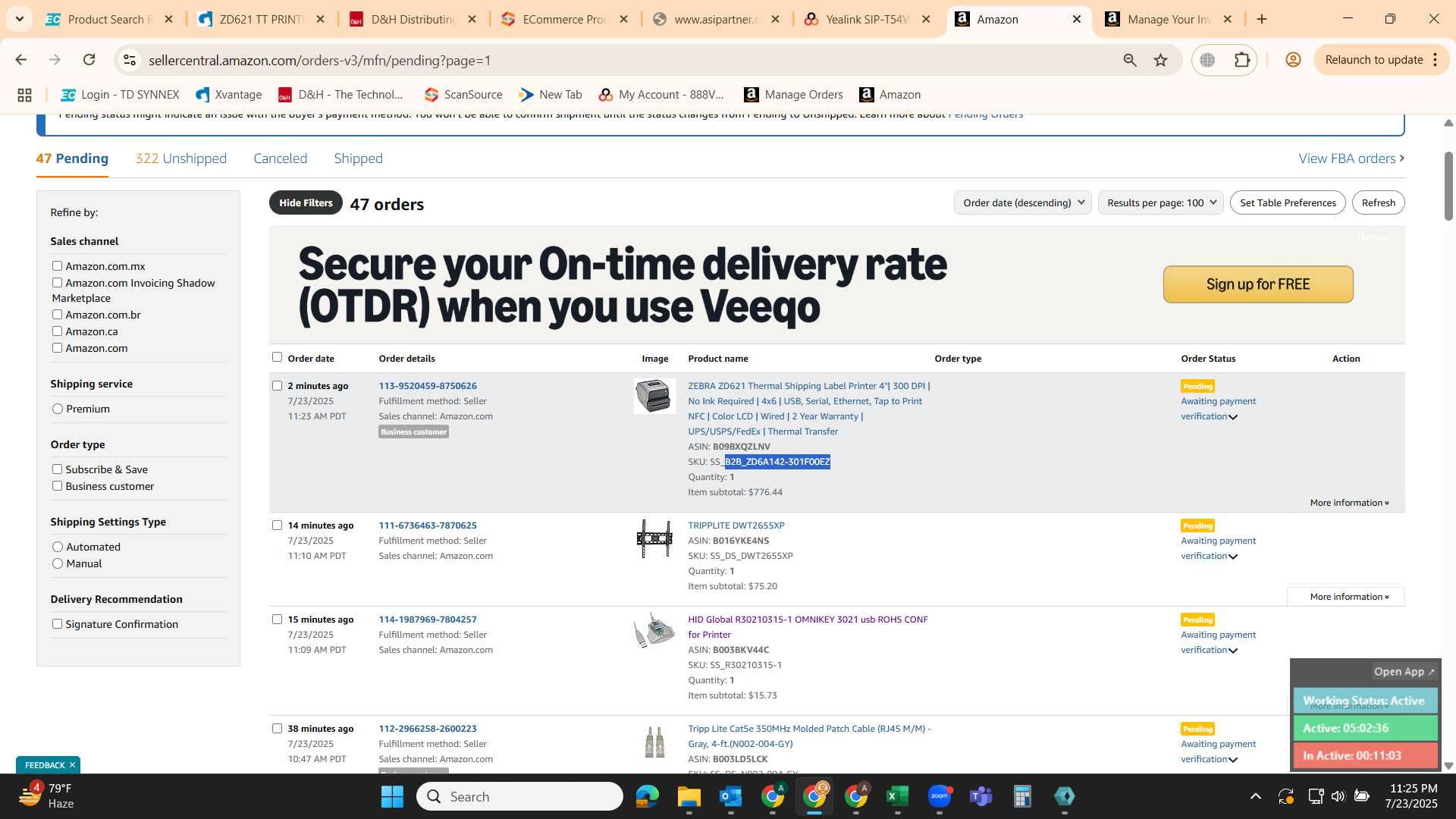Image resolution: width=1456 pixels, height=819 pixels.
Task: Open the Chrome profile icon
Action: point(1293,60)
